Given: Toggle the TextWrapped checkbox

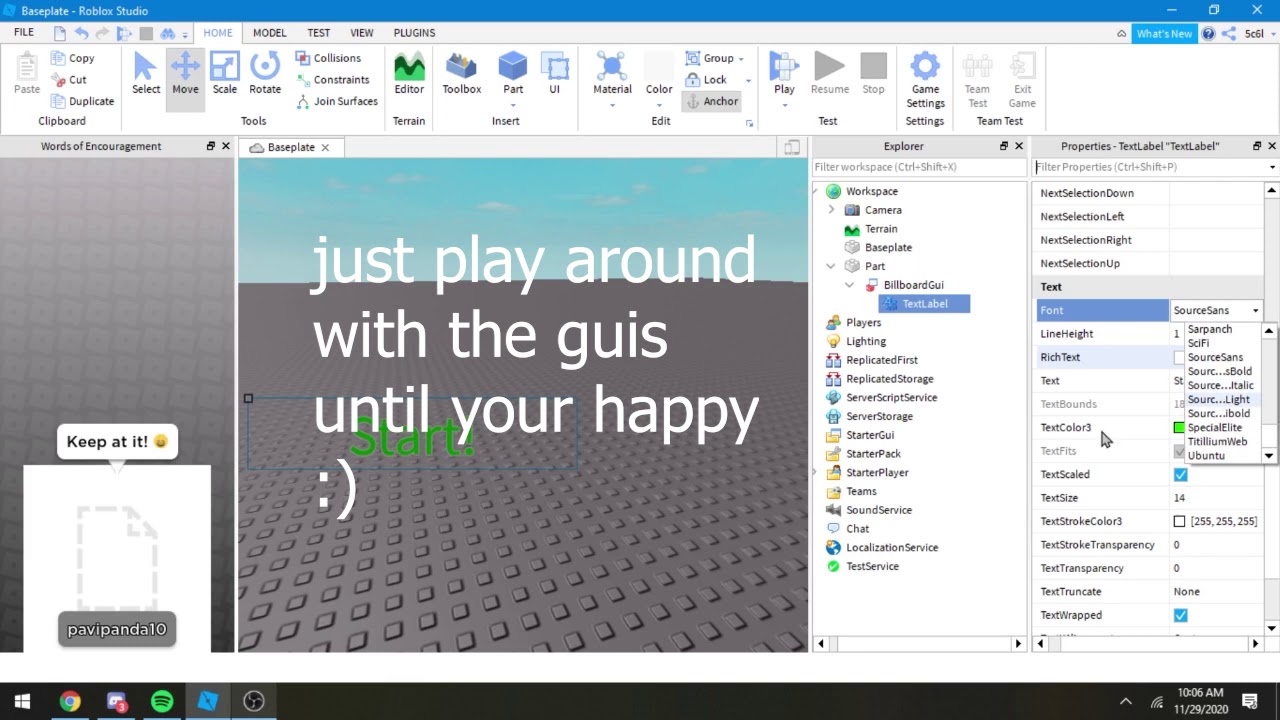Looking at the screenshot, I should 1180,615.
